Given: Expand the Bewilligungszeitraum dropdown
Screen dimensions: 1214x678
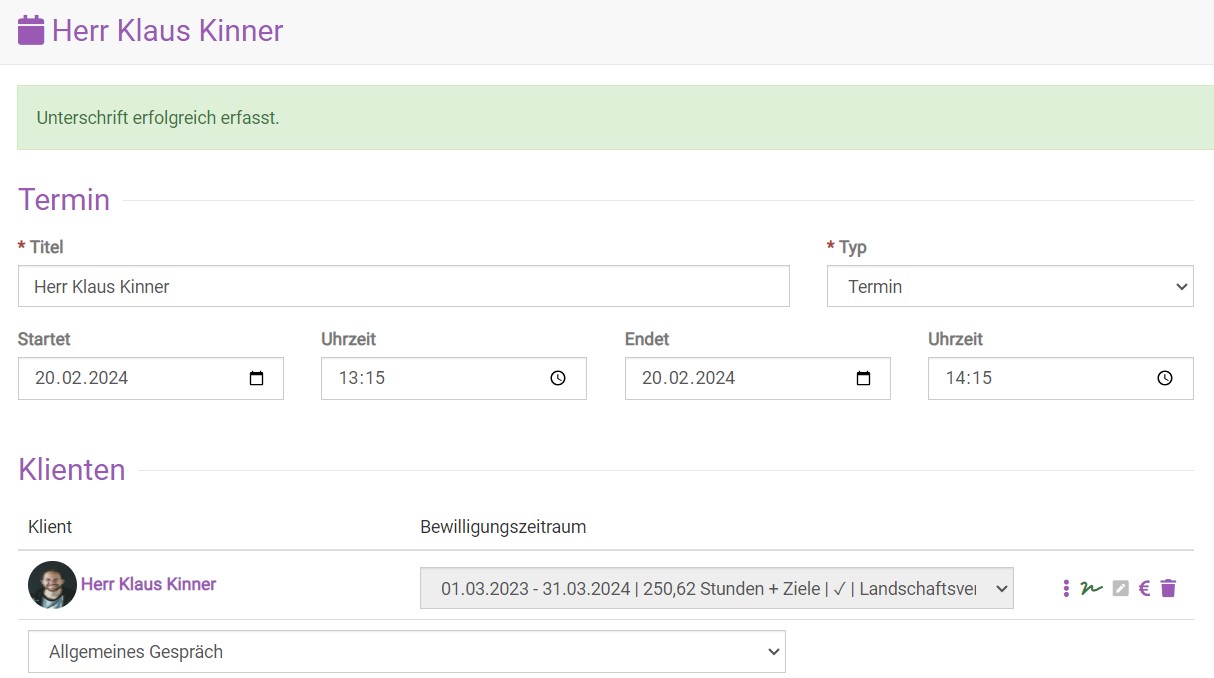Looking at the screenshot, I should click(716, 588).
